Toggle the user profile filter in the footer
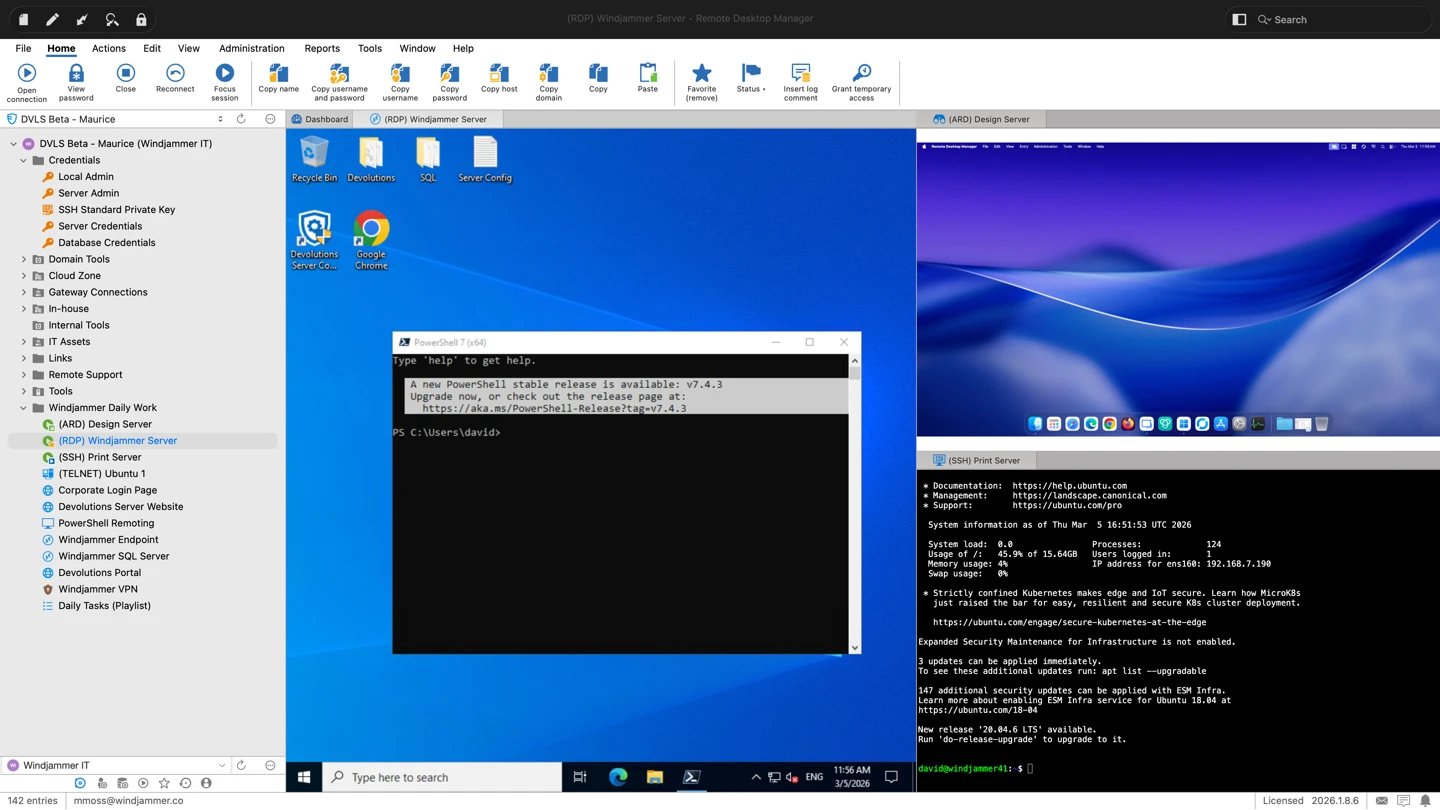Viewport: 1440px width, 810px height. [x=205, y=783]
